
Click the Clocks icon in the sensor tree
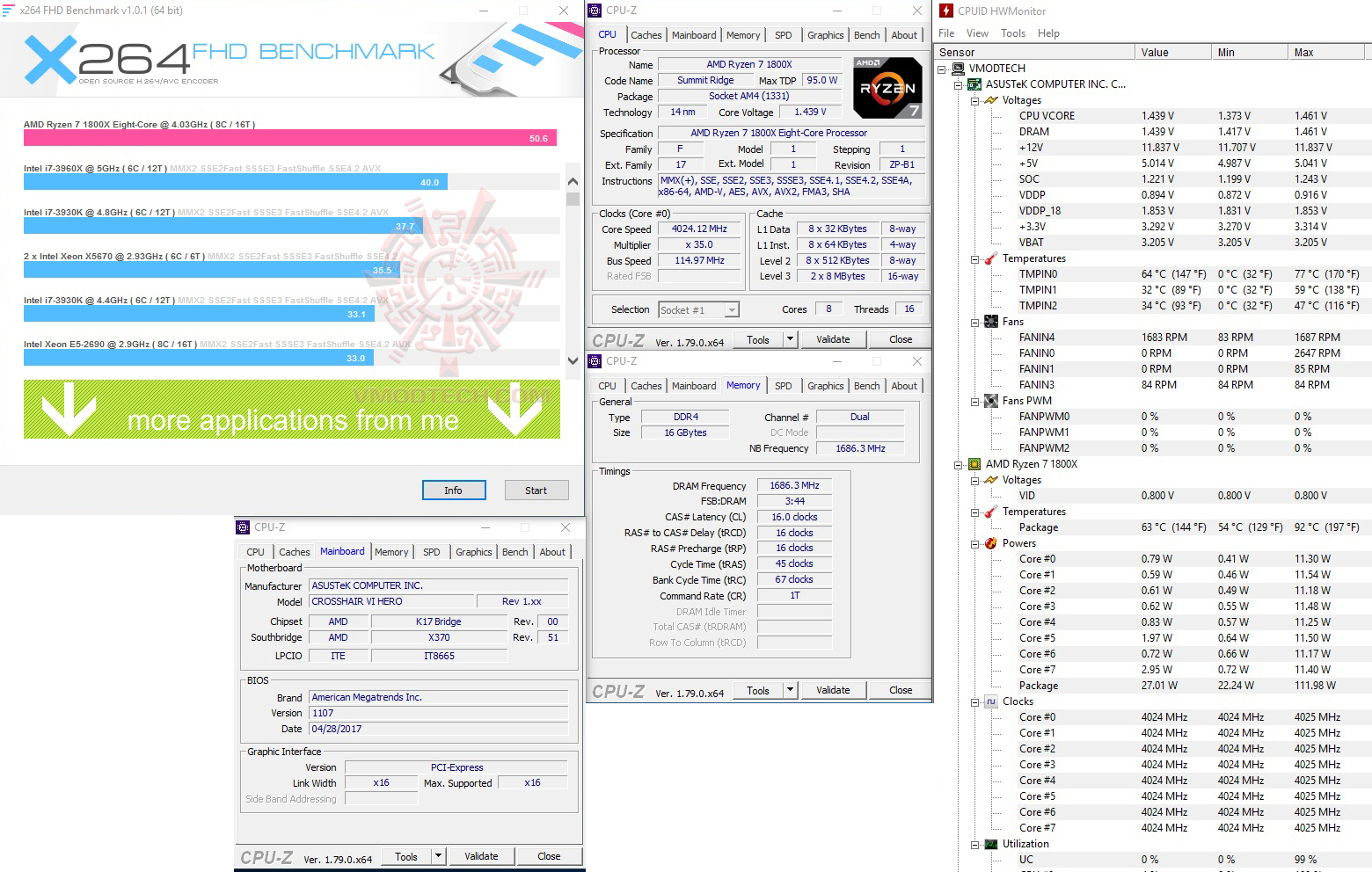point(991,701)
